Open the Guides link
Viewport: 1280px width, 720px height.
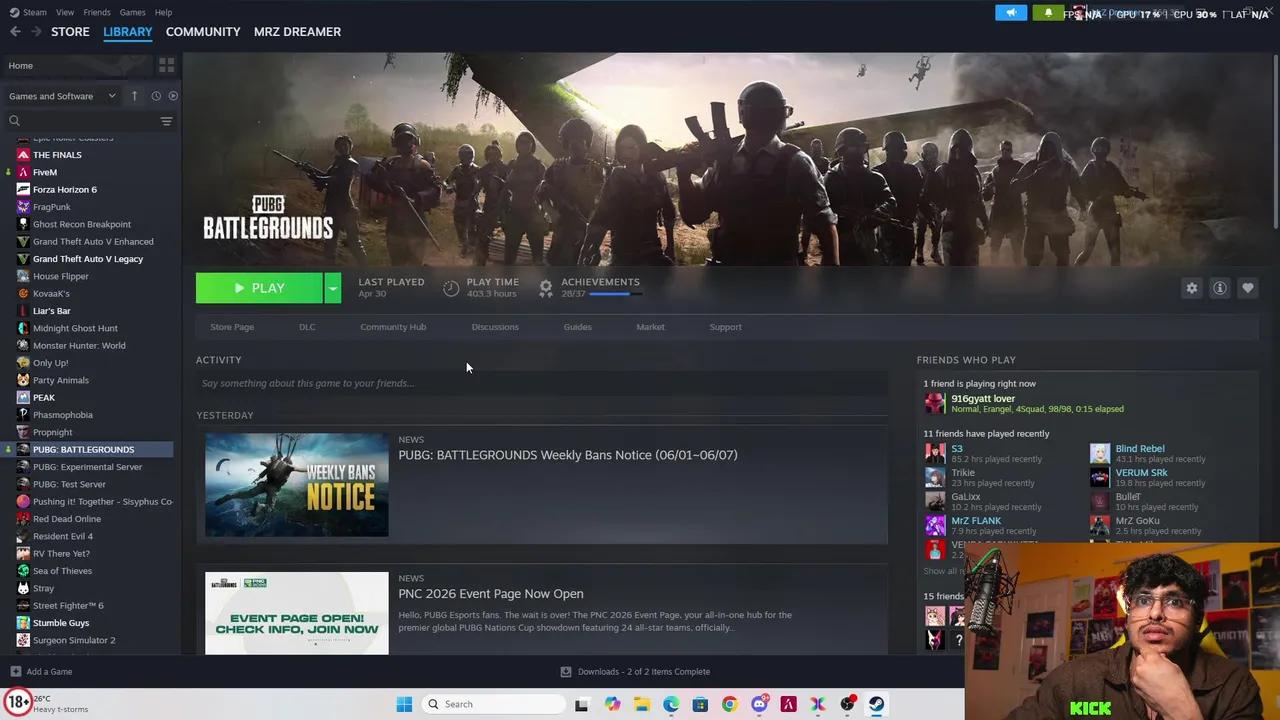tap(578, 327)
